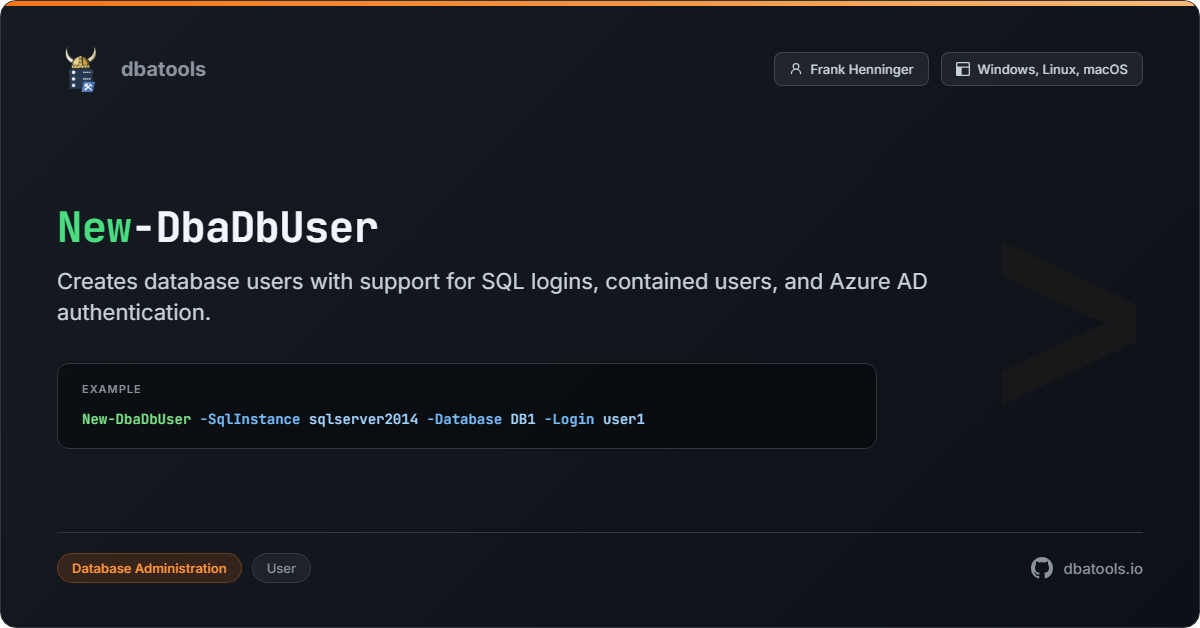This screenshot has height=628, width=1200.
Task: Click the platform layout icon beside Windows
Action: pos(963,69)
